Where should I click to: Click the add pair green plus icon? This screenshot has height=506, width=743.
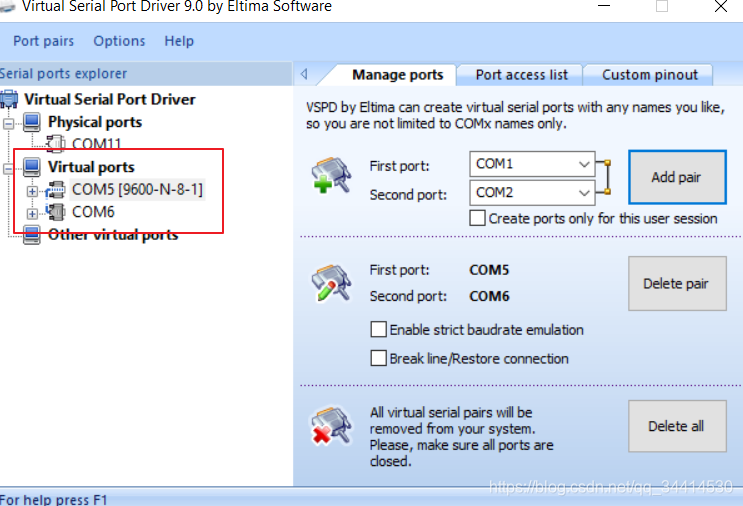[x=331, y=175]
